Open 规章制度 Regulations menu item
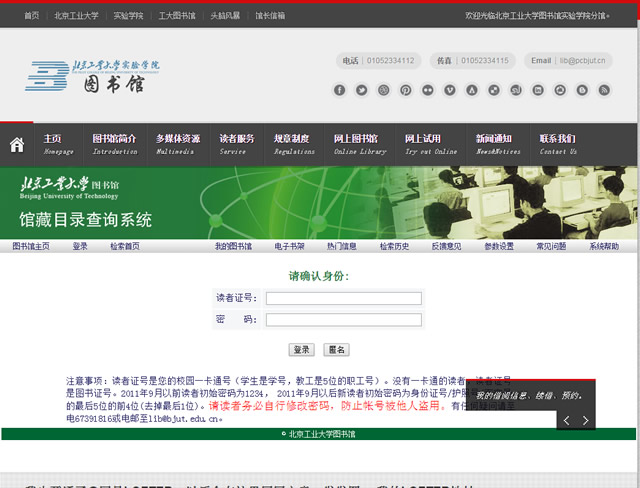This screenshot has height=488, width=640. pos(294,145)
